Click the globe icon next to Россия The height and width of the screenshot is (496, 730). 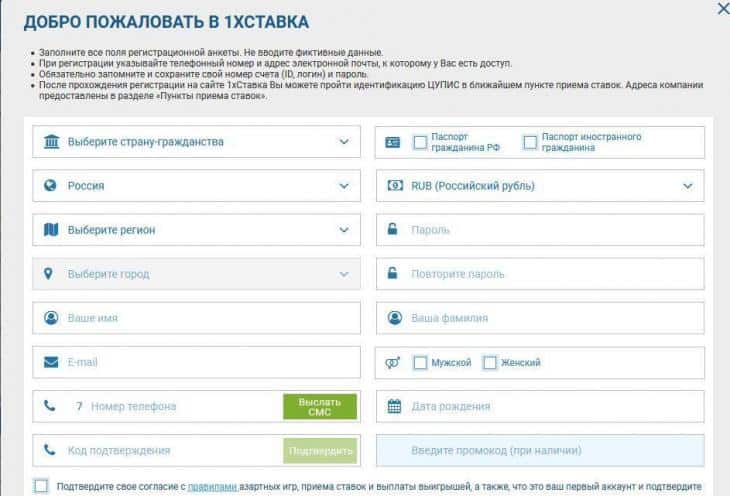[x=50, y=186]
